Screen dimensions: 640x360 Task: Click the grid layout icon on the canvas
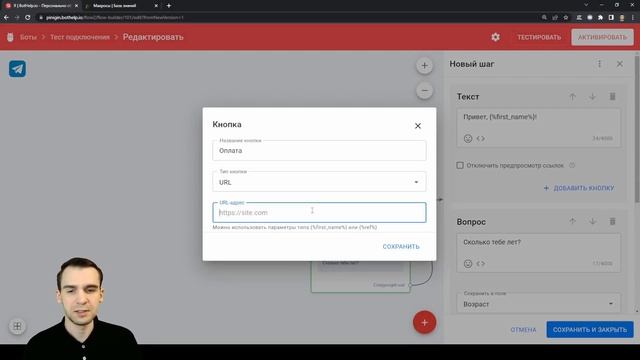(x=17, y=326)
